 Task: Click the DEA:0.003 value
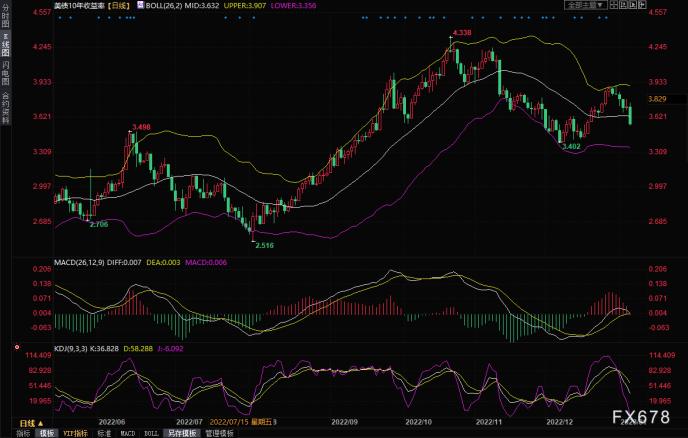click(163, 262)
